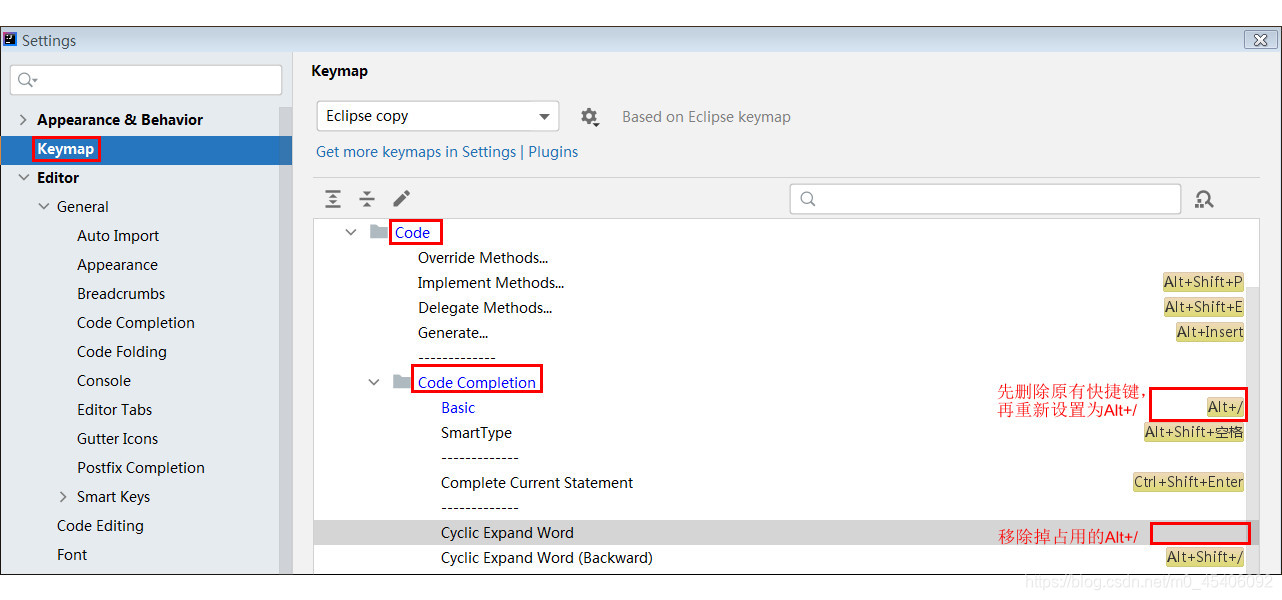Viewport: 1282px width, 600px height.
Task: Click the Plugins link
Action: (553, 152)
